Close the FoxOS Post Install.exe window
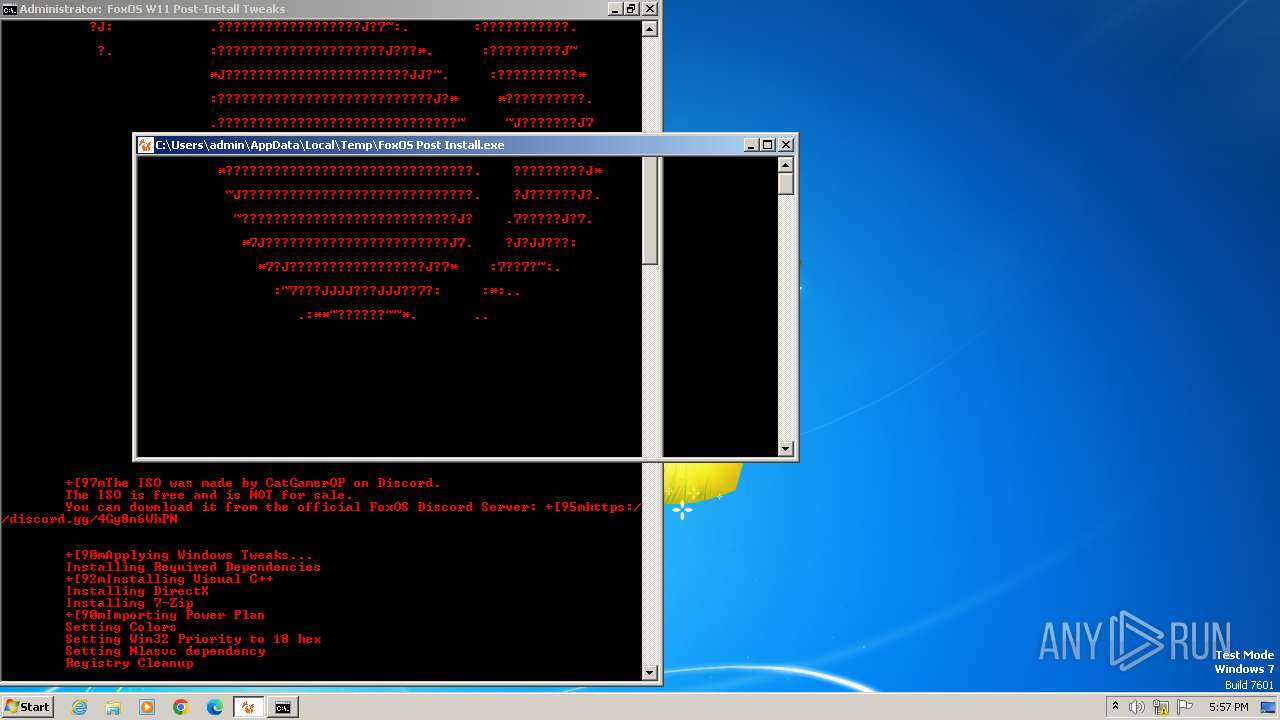This screenshot has width=1280, height=720. tap(786, 145)
